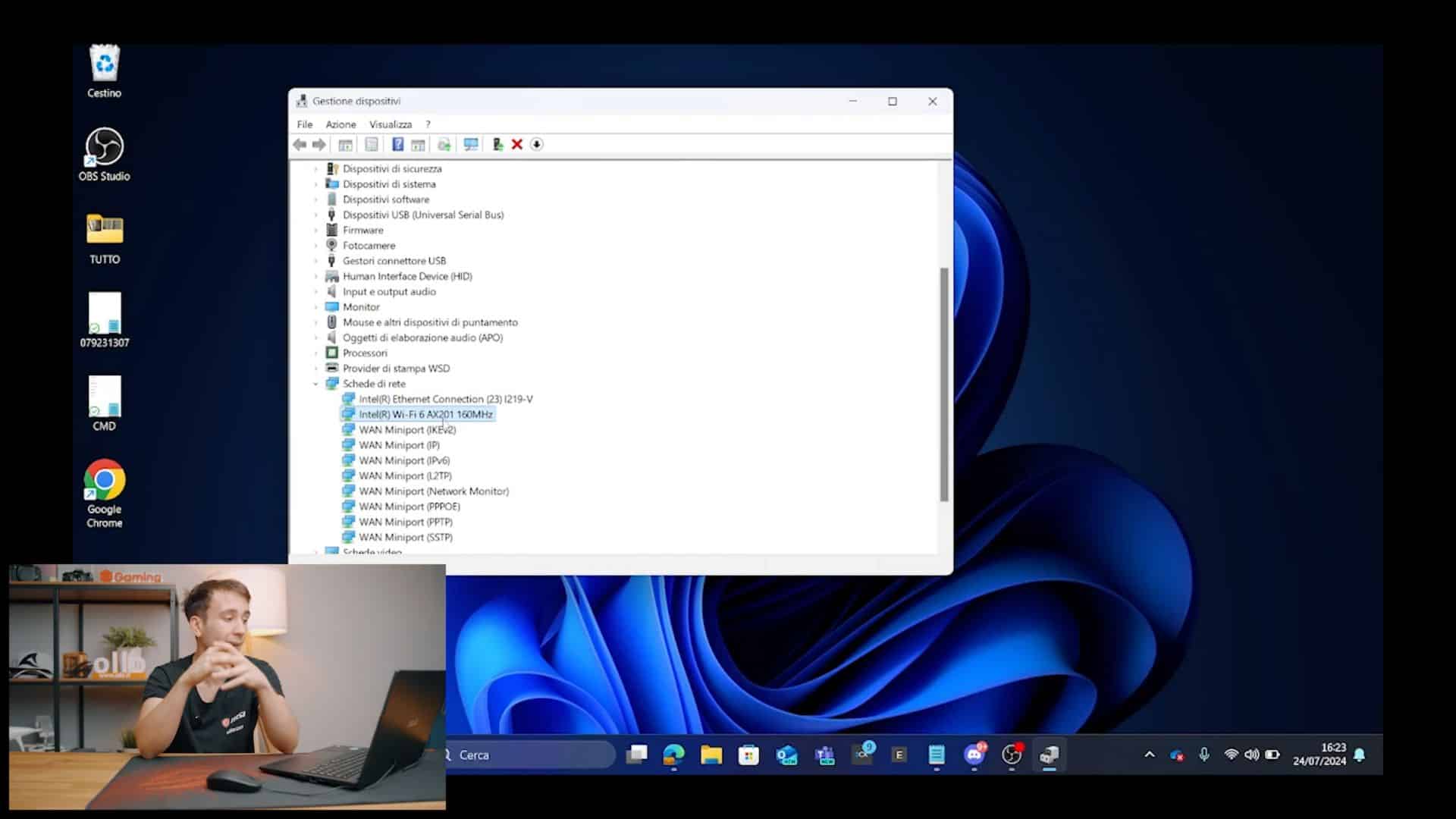Viewport: 1456px width, 819px height.
Task: Open Outlook from the taskbar
Action: click(x=786, y=755)
